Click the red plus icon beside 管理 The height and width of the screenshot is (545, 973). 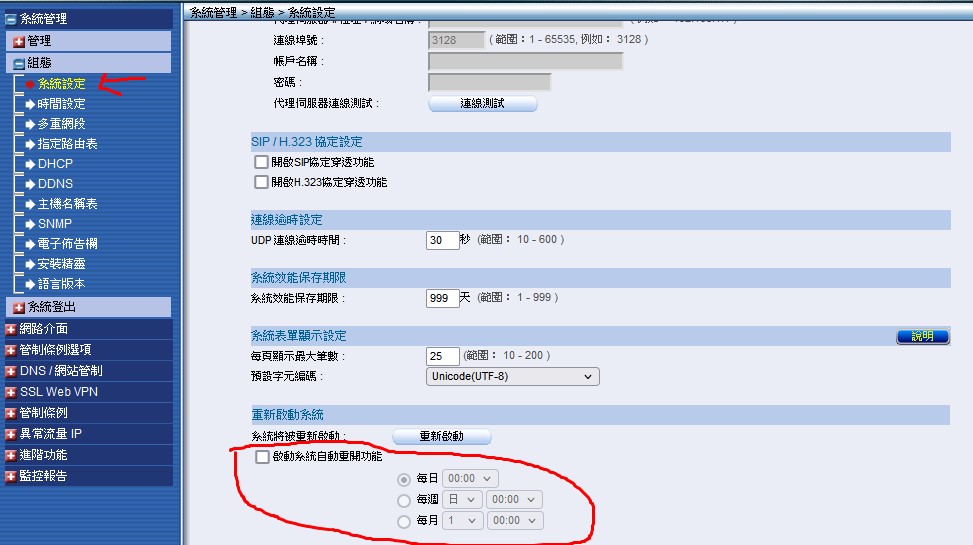click(19, 41)
